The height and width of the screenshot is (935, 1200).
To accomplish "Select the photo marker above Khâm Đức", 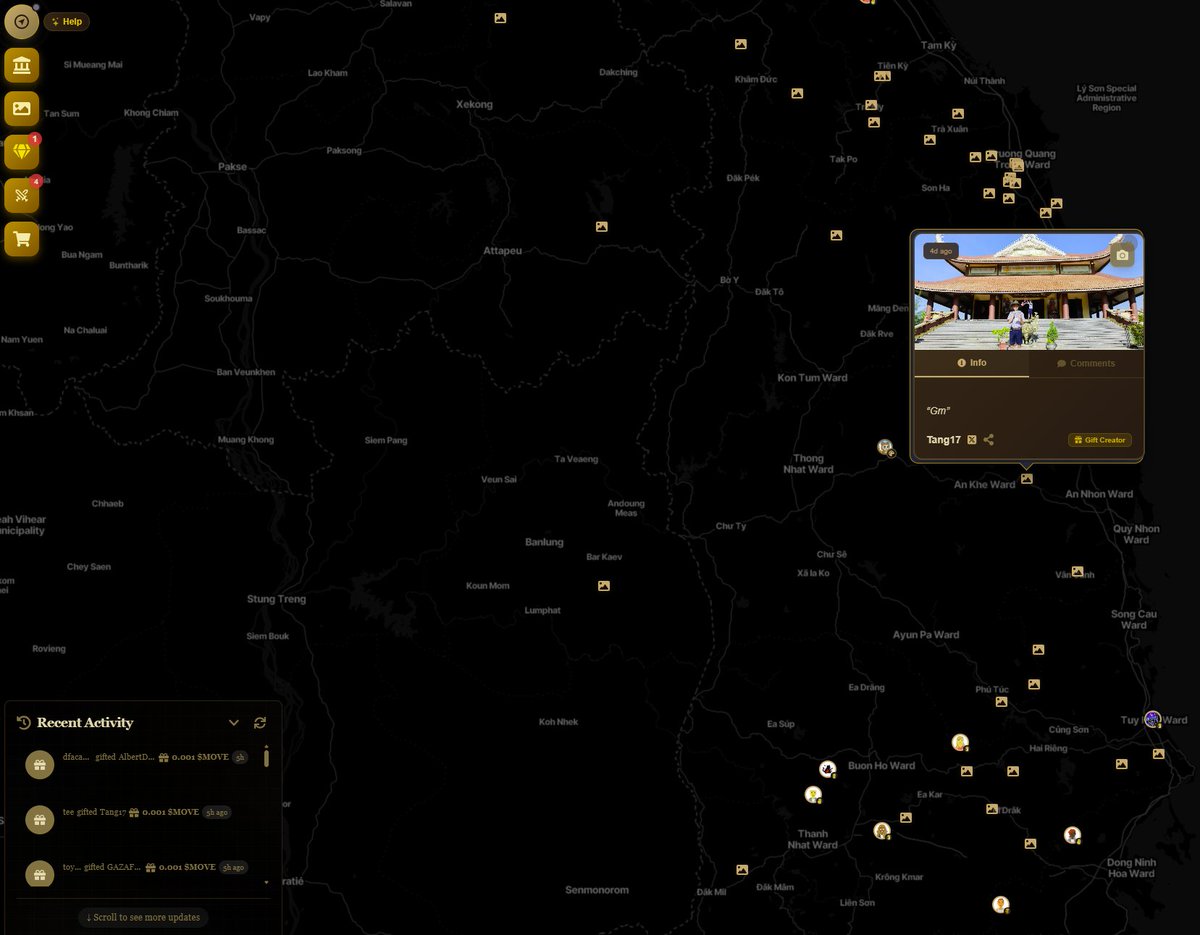I will (741, 44).
